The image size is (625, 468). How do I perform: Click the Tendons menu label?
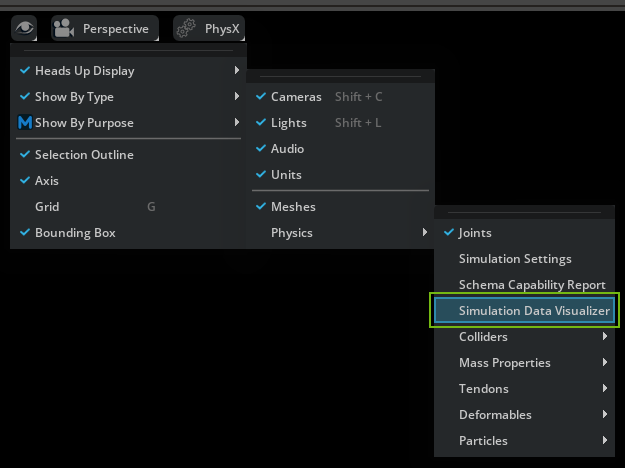point(483,389)
